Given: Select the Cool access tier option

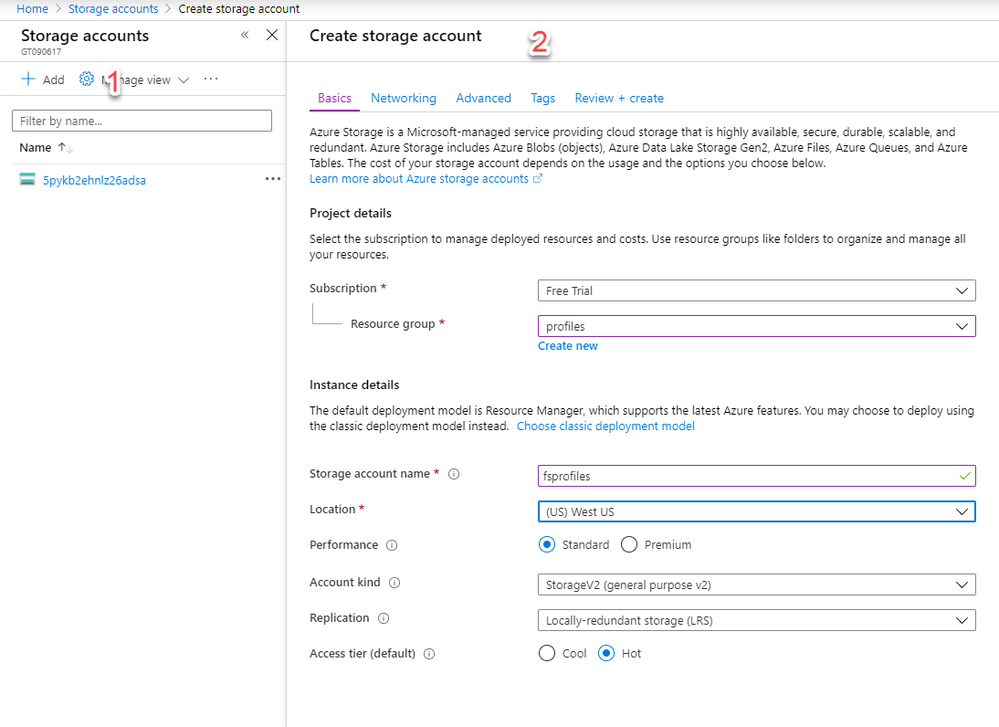Looking at the screenshot, I should 547,653.
